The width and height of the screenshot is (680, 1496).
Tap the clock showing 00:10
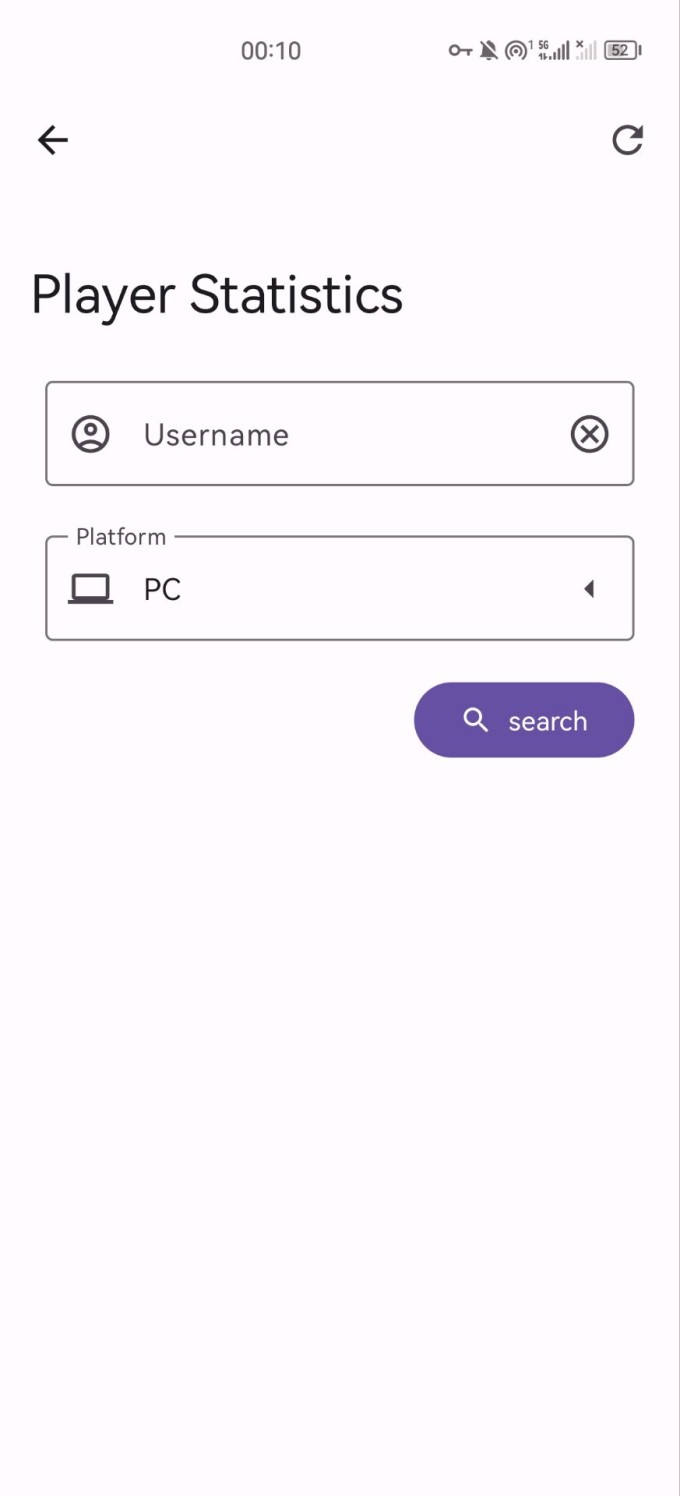[270, 50]
